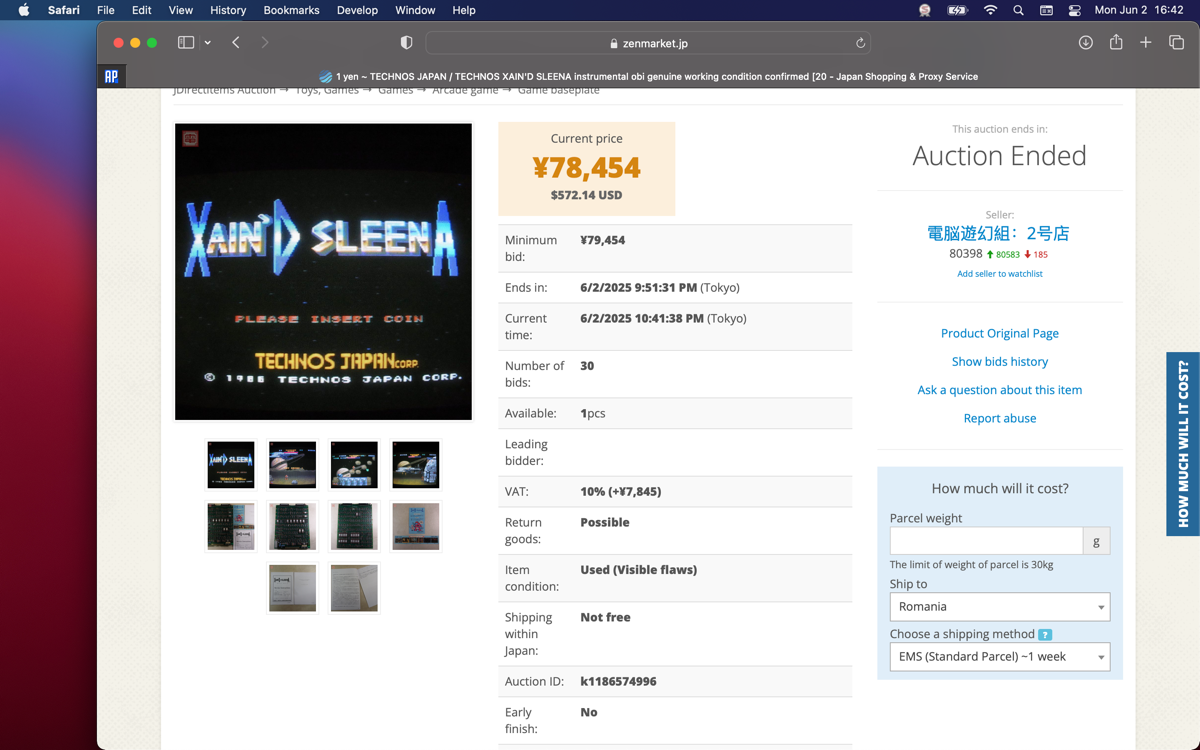Viewport: 1200px width, 750px height.
Task: Click the minimum bid value ¥79,454
Action: (x=603, y=240)
